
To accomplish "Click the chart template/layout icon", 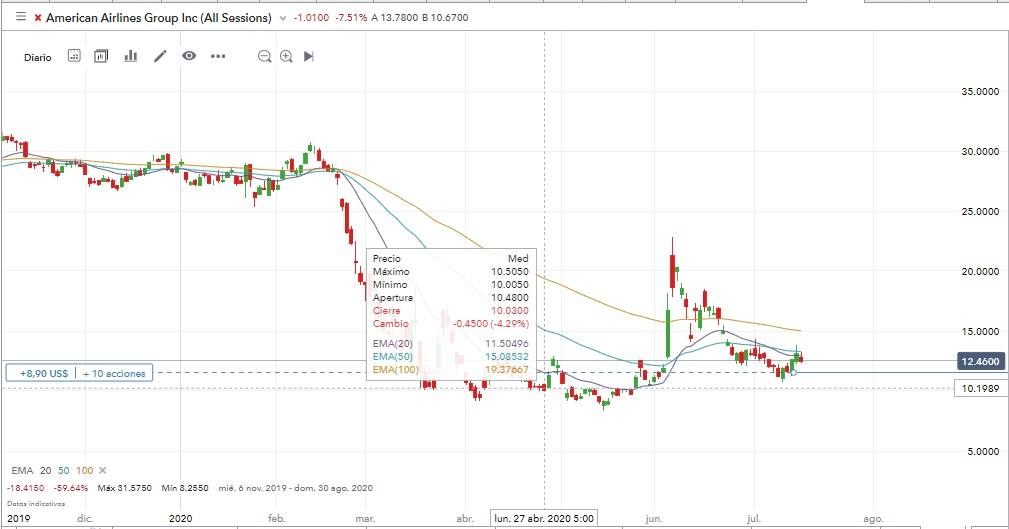I will coord(101,56).
